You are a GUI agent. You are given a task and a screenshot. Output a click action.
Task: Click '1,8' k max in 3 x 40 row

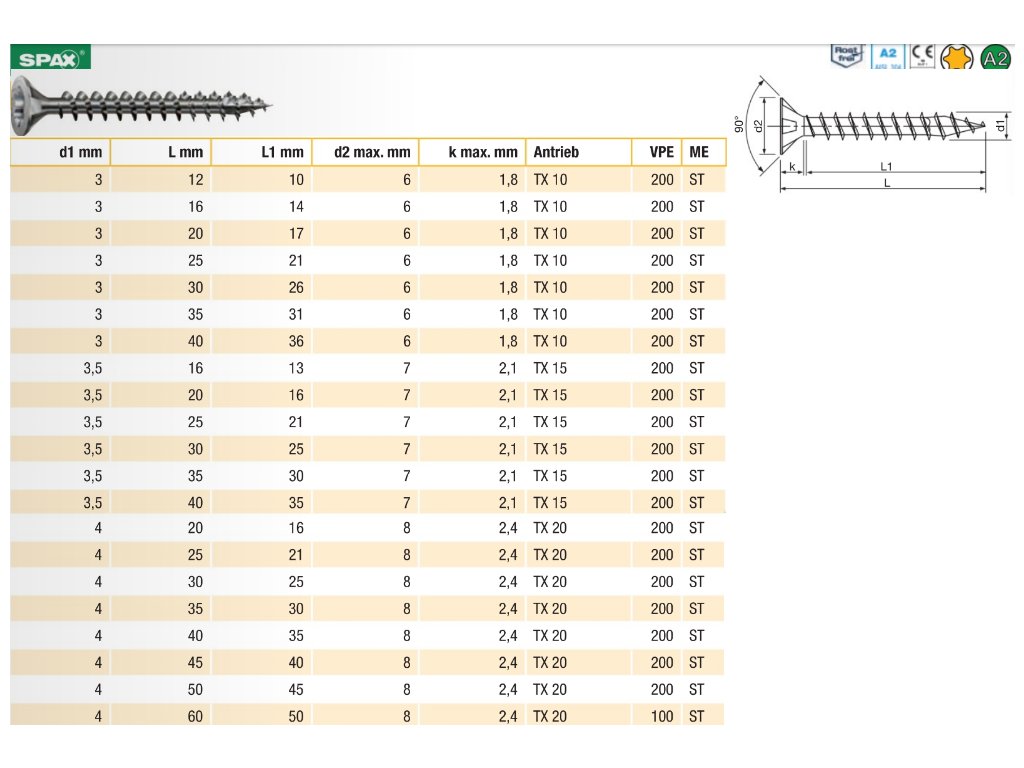508,341
